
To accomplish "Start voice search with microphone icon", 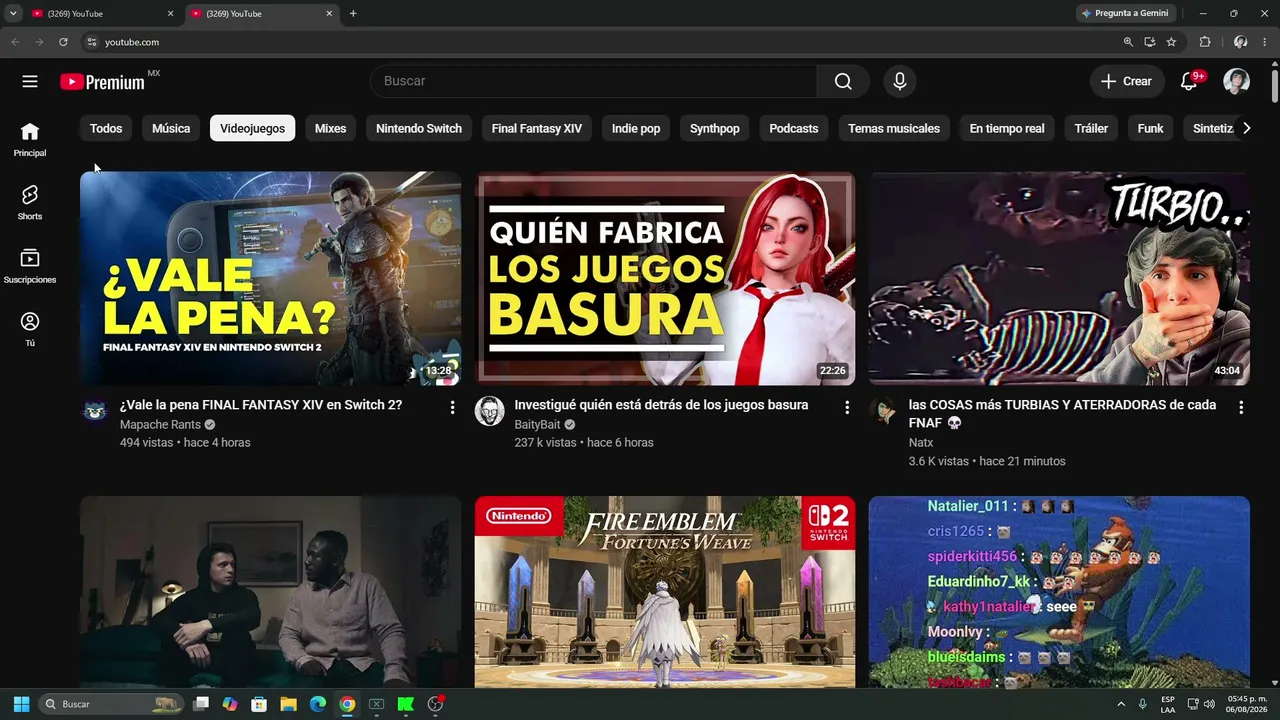I will click(x=900, y=81).
